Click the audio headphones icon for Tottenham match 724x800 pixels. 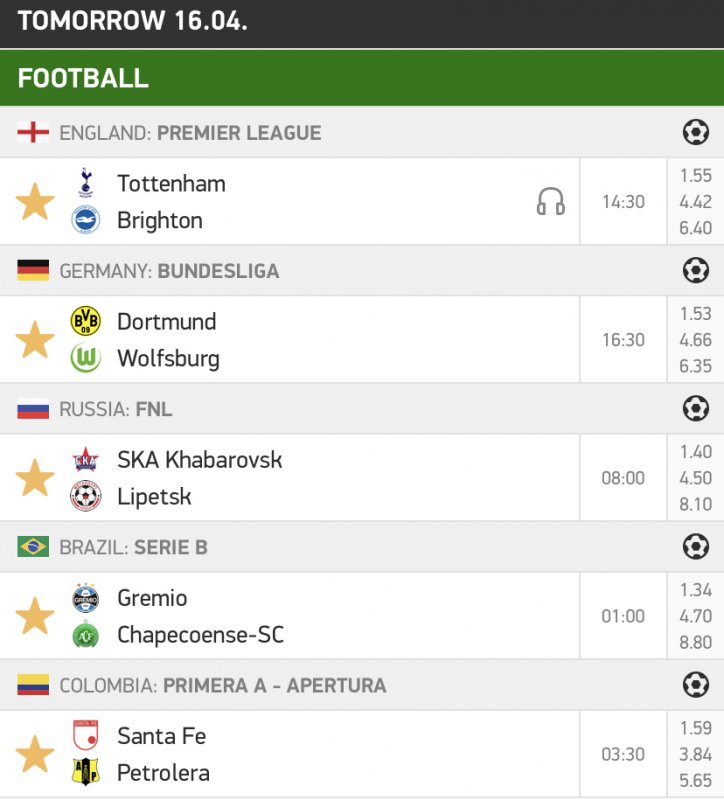pos(550,202)
